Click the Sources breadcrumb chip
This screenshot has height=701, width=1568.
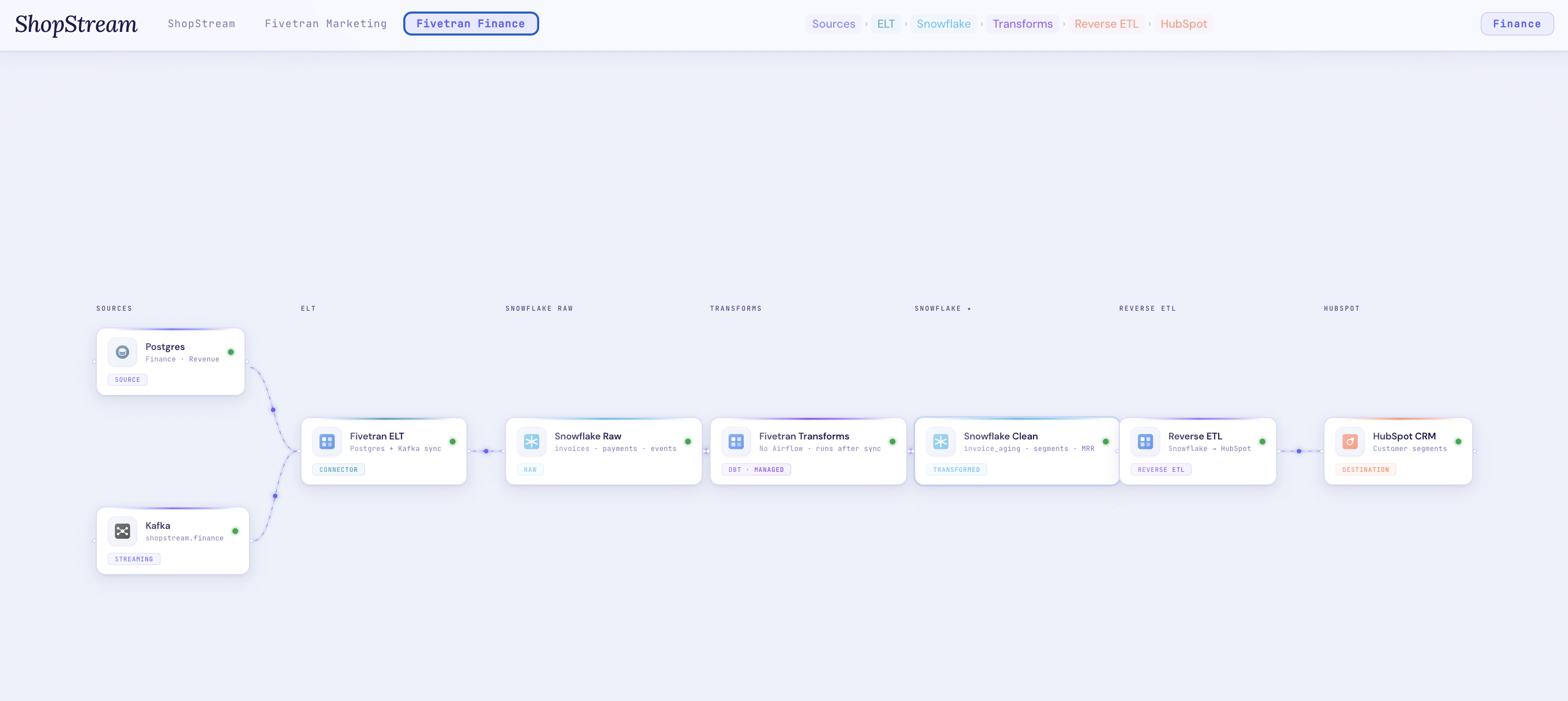833,24
